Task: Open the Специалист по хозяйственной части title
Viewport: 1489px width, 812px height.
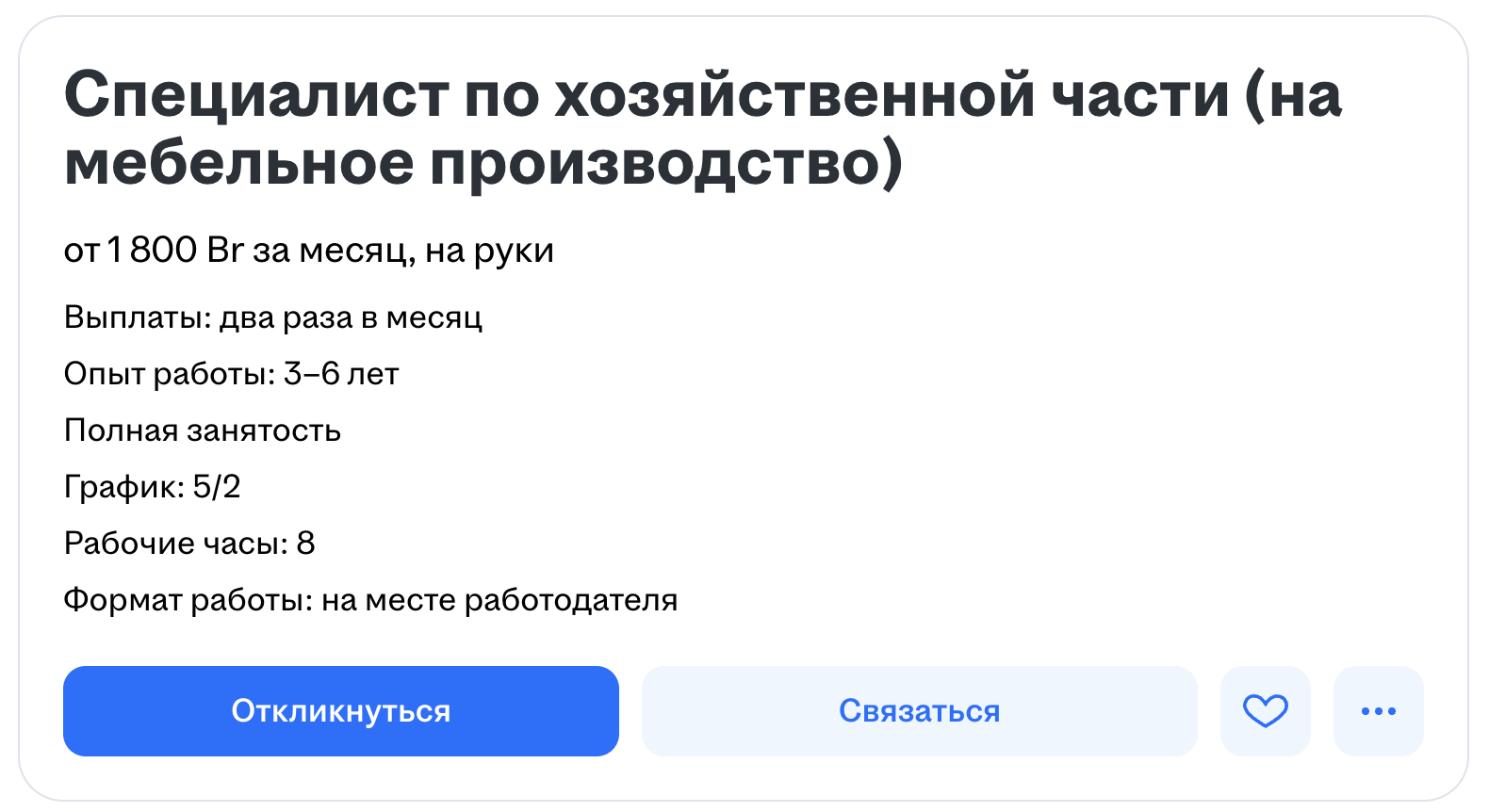Action: point(702,96)
